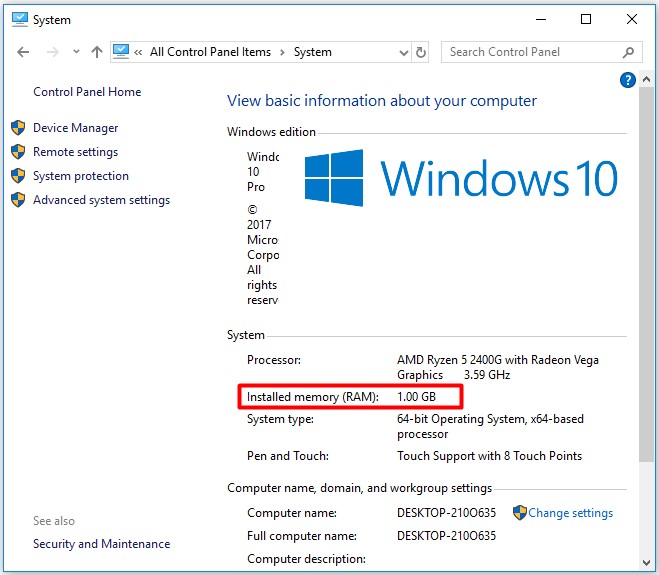Viewport: 659px width, 575px height.
Task: Minimize the System window
Action: [x=541, y=19]
